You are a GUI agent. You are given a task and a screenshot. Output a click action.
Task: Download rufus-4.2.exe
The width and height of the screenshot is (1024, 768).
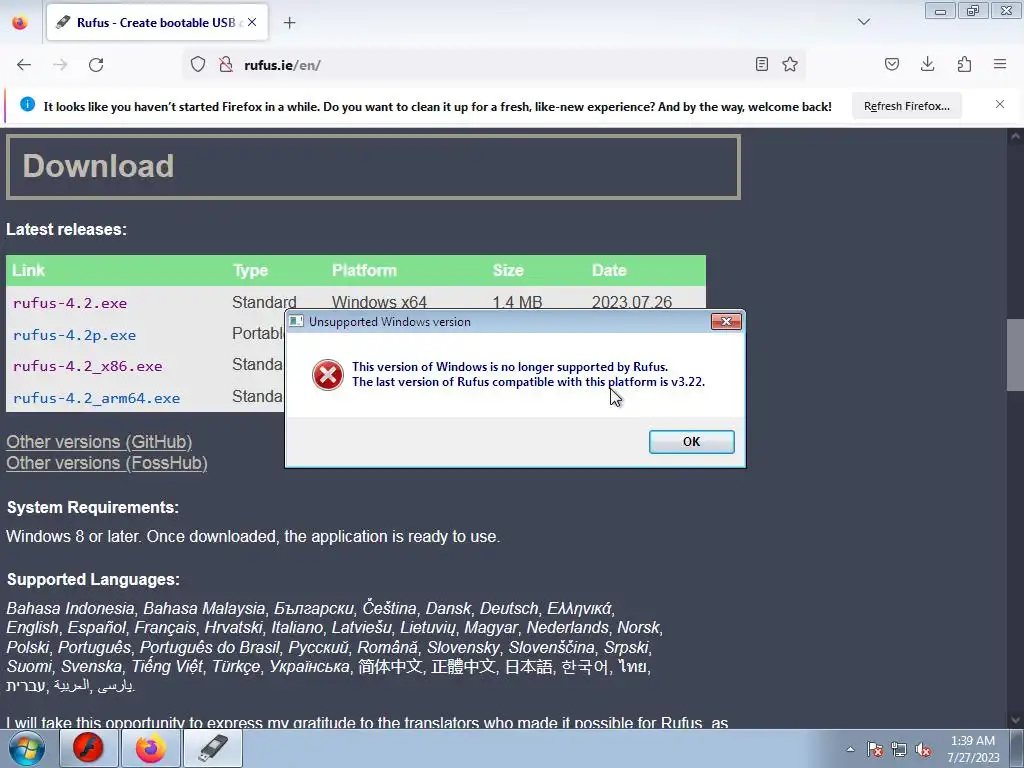click(70, 303)
